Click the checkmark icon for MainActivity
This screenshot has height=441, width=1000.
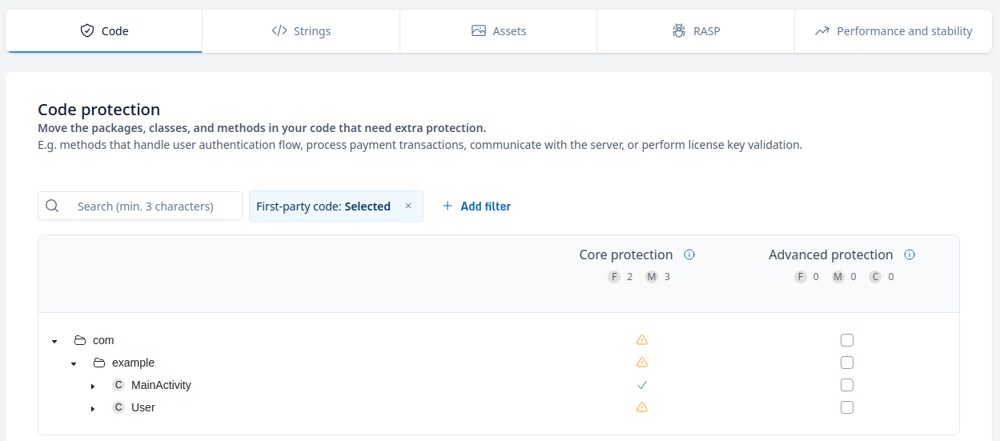642,385
